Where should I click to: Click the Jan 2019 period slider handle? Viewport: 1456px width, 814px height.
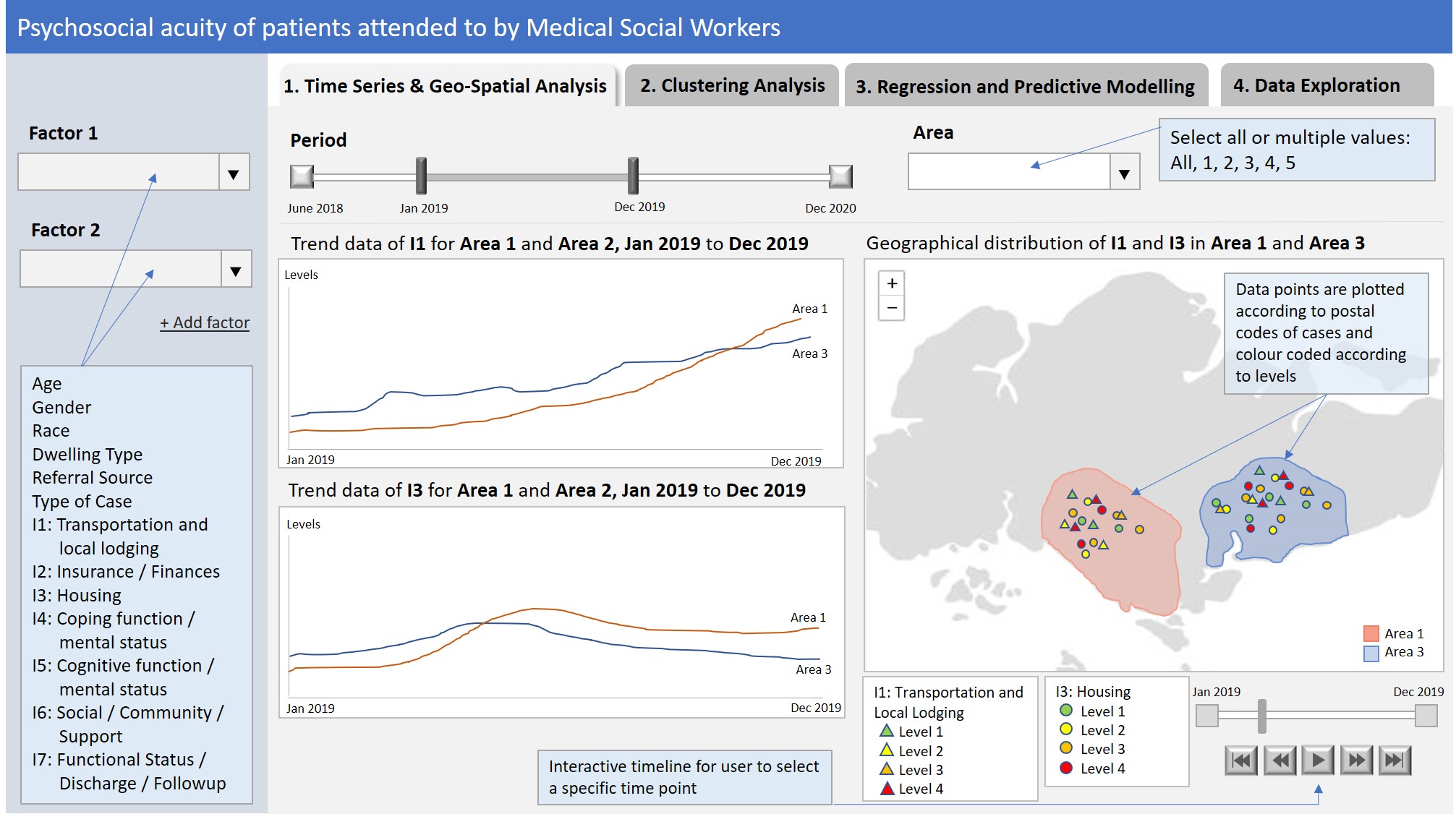422,176
